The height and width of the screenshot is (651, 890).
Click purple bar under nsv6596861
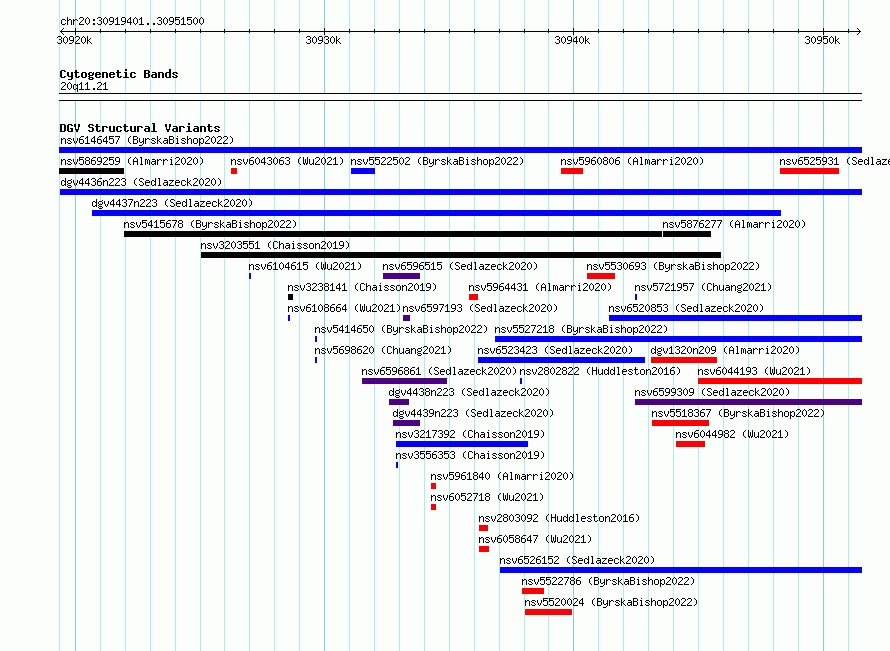[x=405, y=381]
